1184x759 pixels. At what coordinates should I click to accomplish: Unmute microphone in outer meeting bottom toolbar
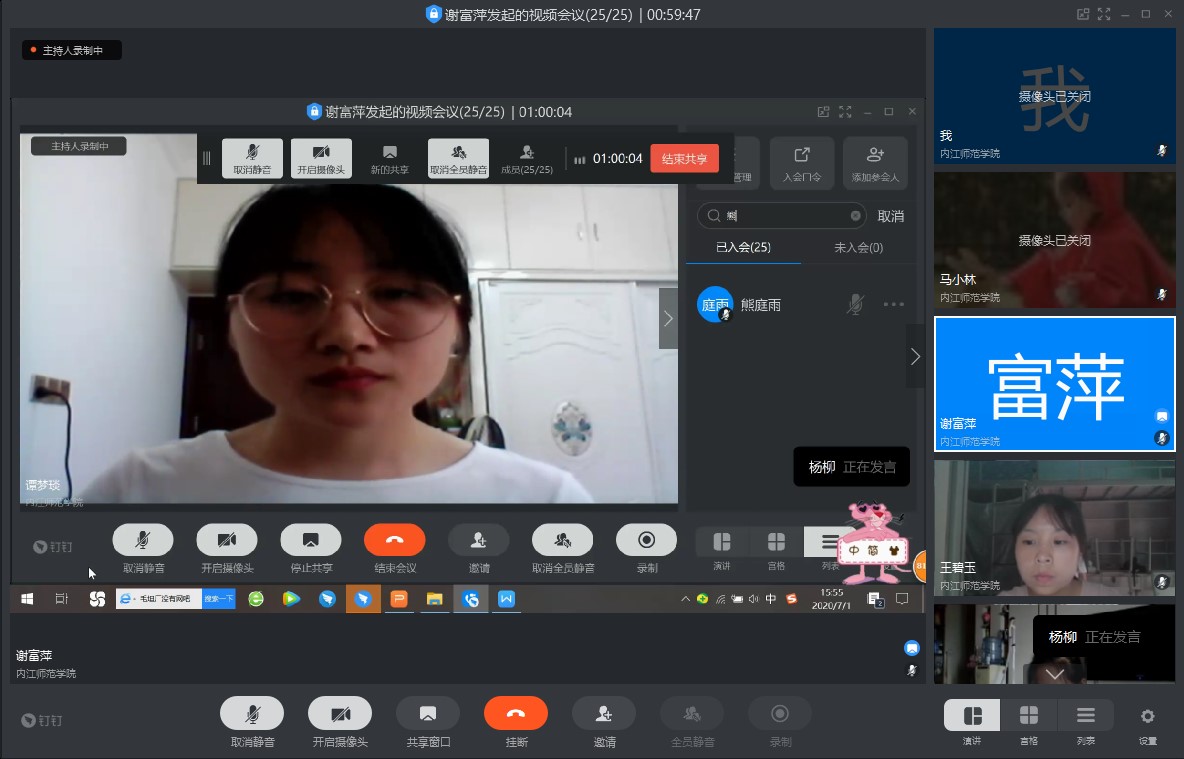[252, 714]
